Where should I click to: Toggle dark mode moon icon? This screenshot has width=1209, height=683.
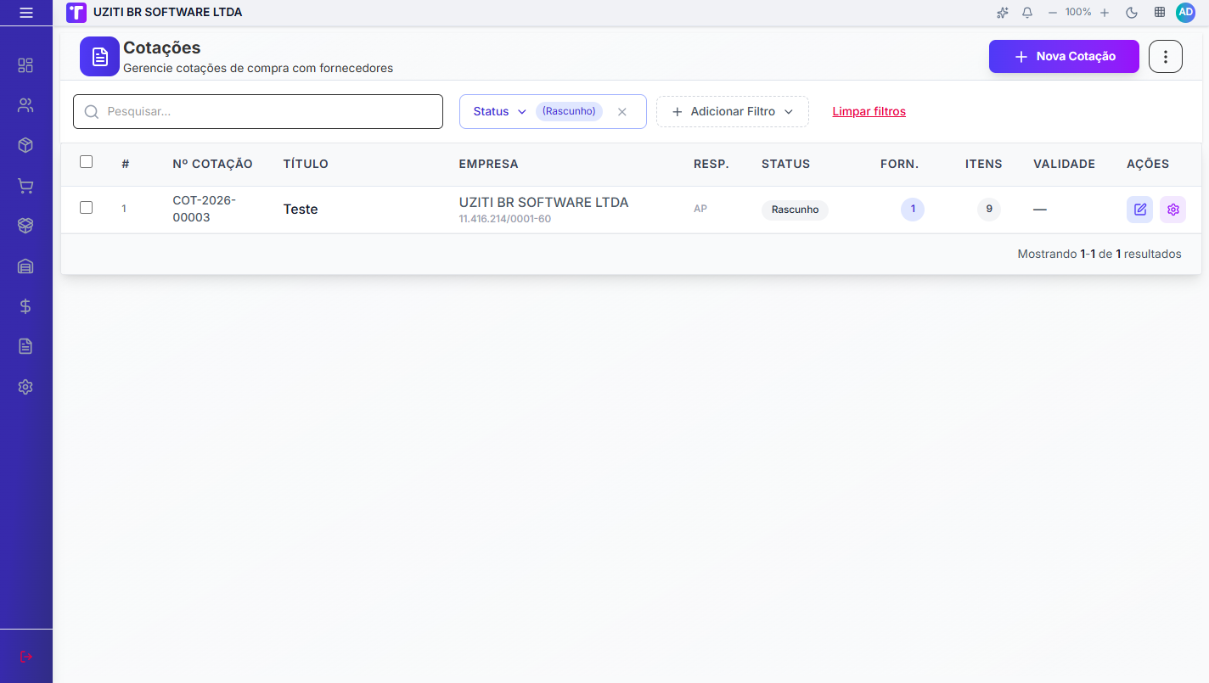click(1132, 12)
